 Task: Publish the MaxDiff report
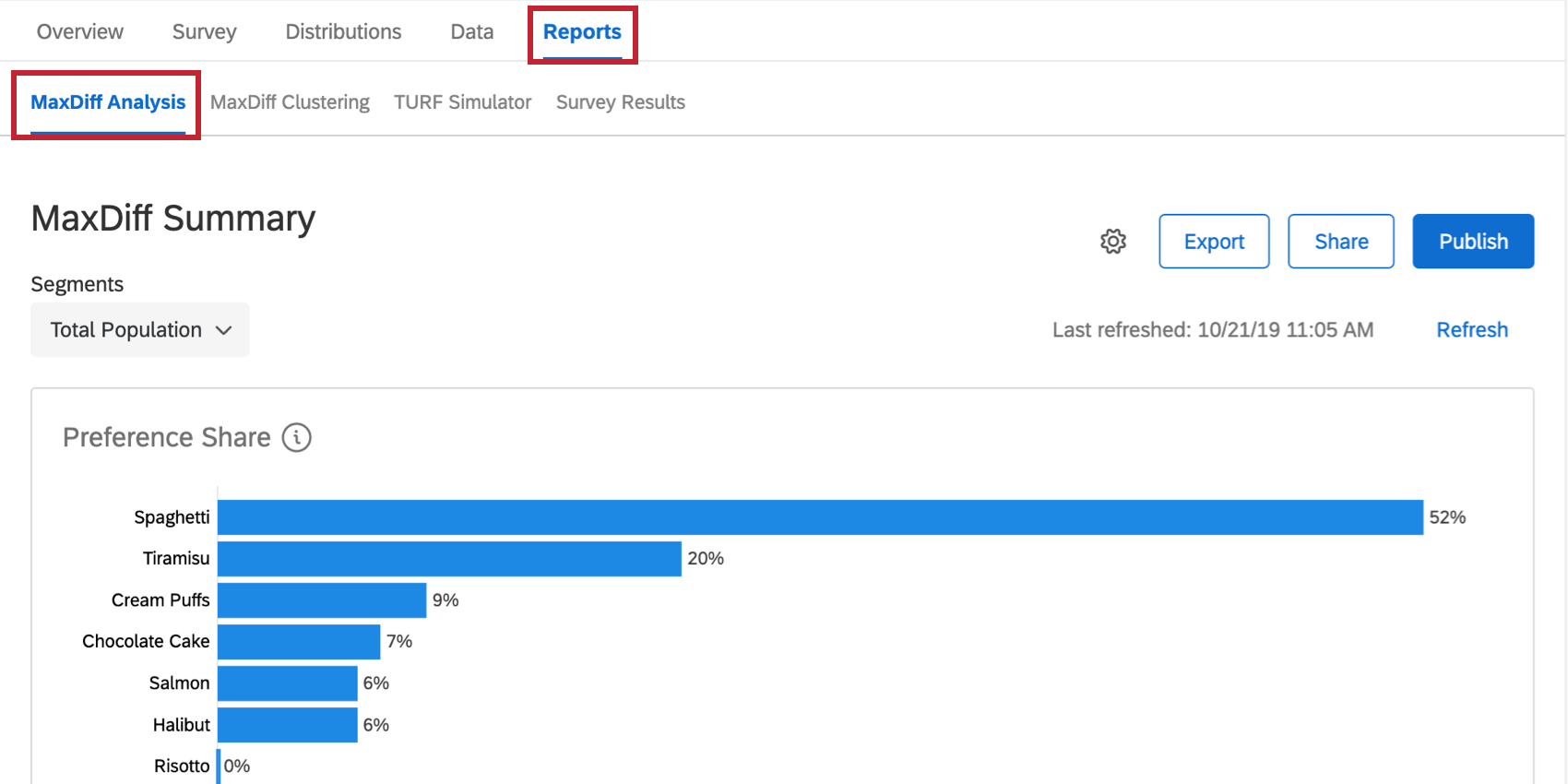(x=1473, y=242)
